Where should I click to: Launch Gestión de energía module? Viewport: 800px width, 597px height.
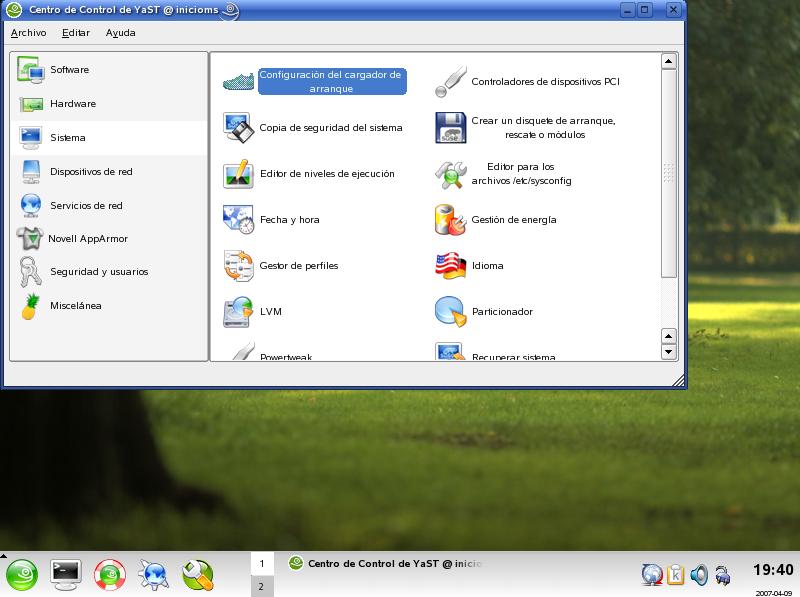coord(513,220)
